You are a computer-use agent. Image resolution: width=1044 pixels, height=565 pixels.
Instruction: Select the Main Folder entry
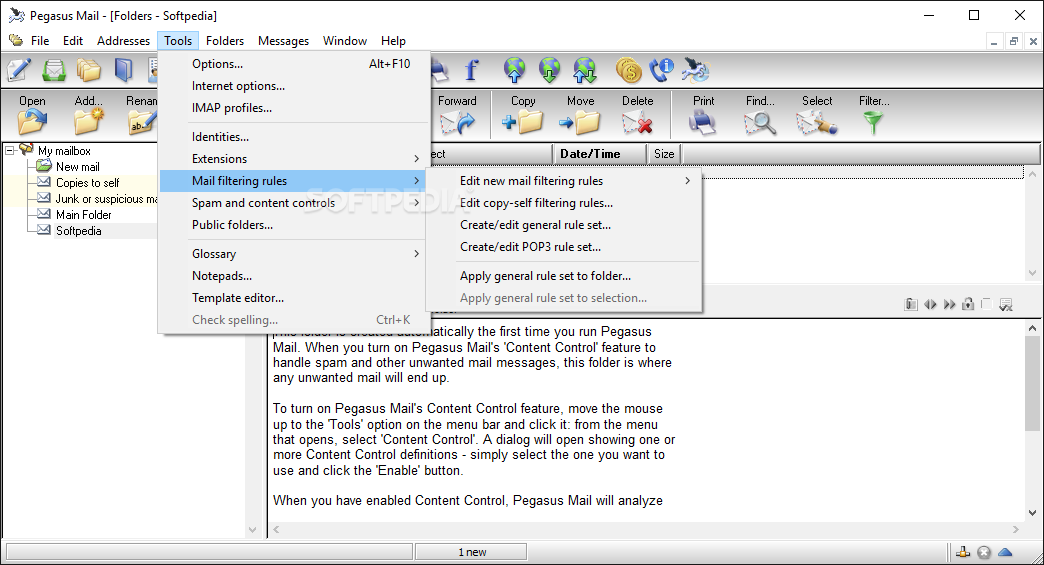[83, 215]
